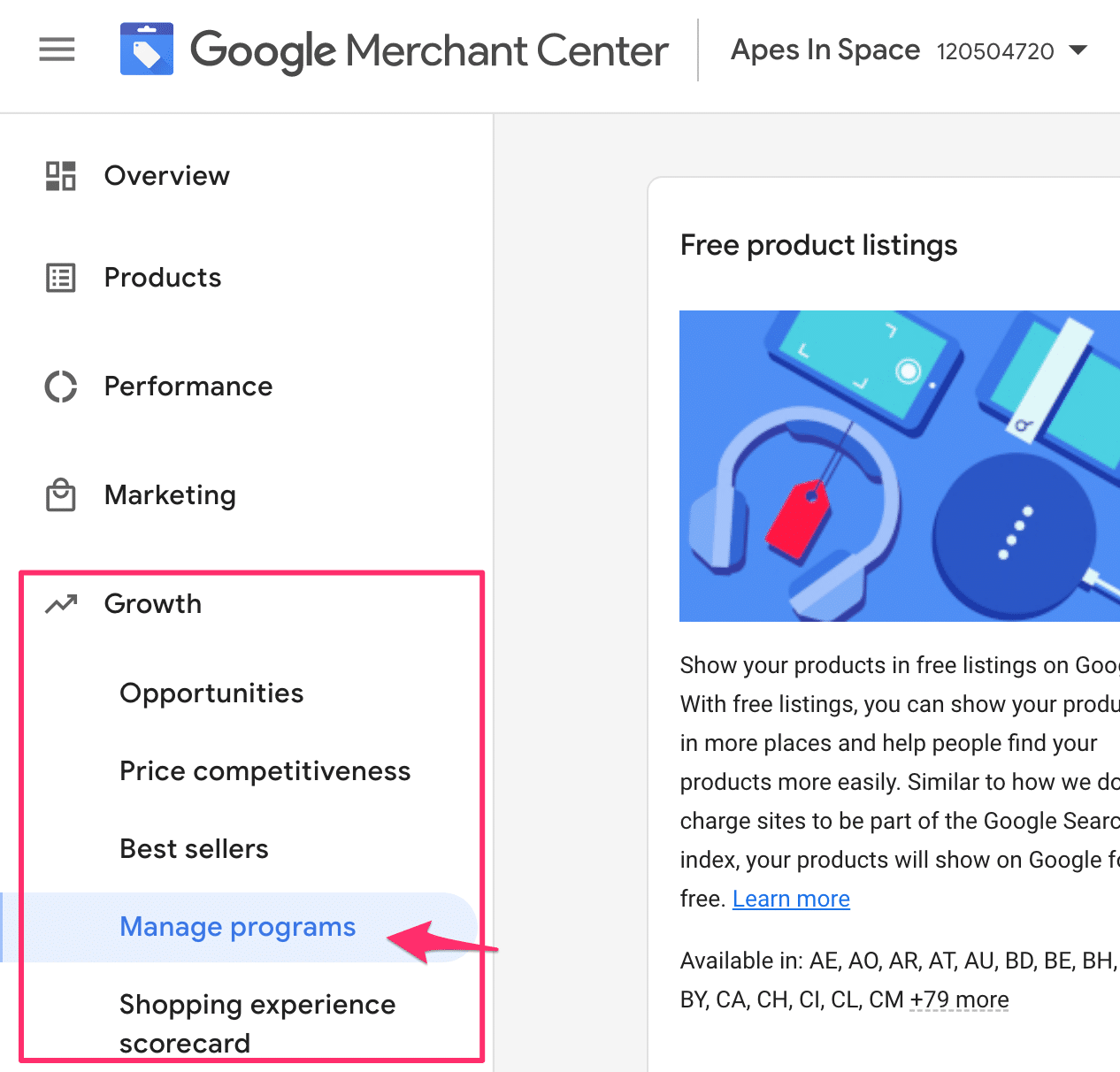Open the Best sellers report
This screenshot has height=1072, width=1120.
click(195, 849)
